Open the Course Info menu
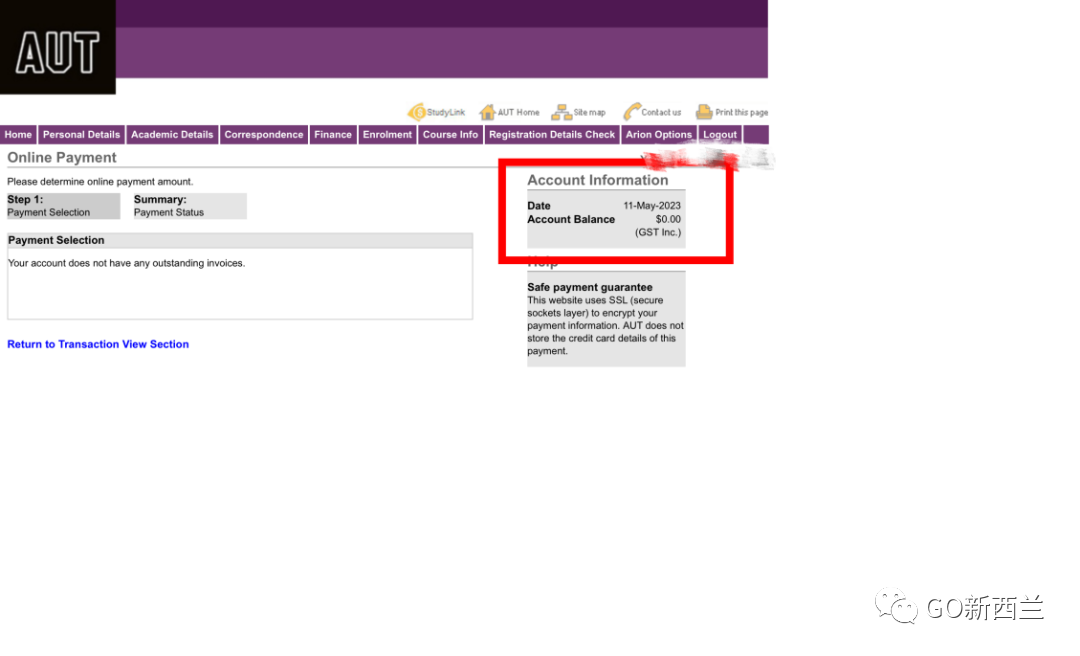The height and width of the screenshot is (656, 1080). (x=450, y=134)
